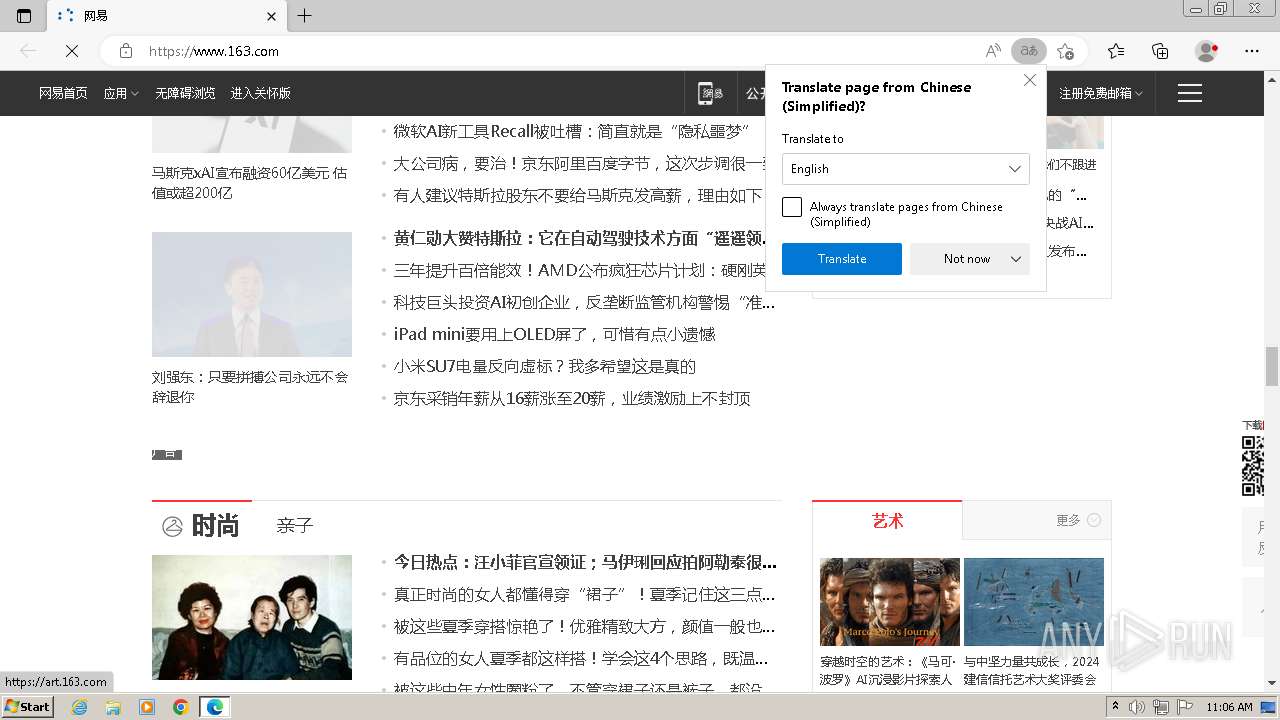Open the media player taskbar icon
The width and height of the screenshot is (1280, 720).
coord(147,707)
